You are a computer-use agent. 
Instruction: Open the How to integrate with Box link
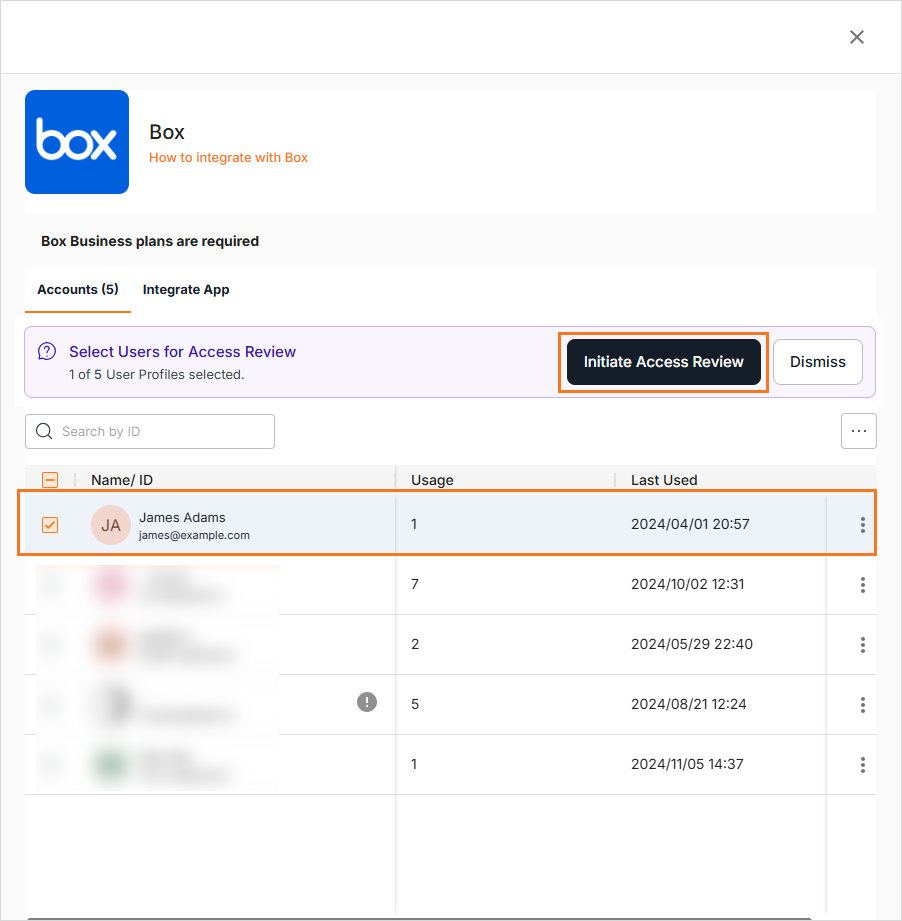tap(228, 157)
